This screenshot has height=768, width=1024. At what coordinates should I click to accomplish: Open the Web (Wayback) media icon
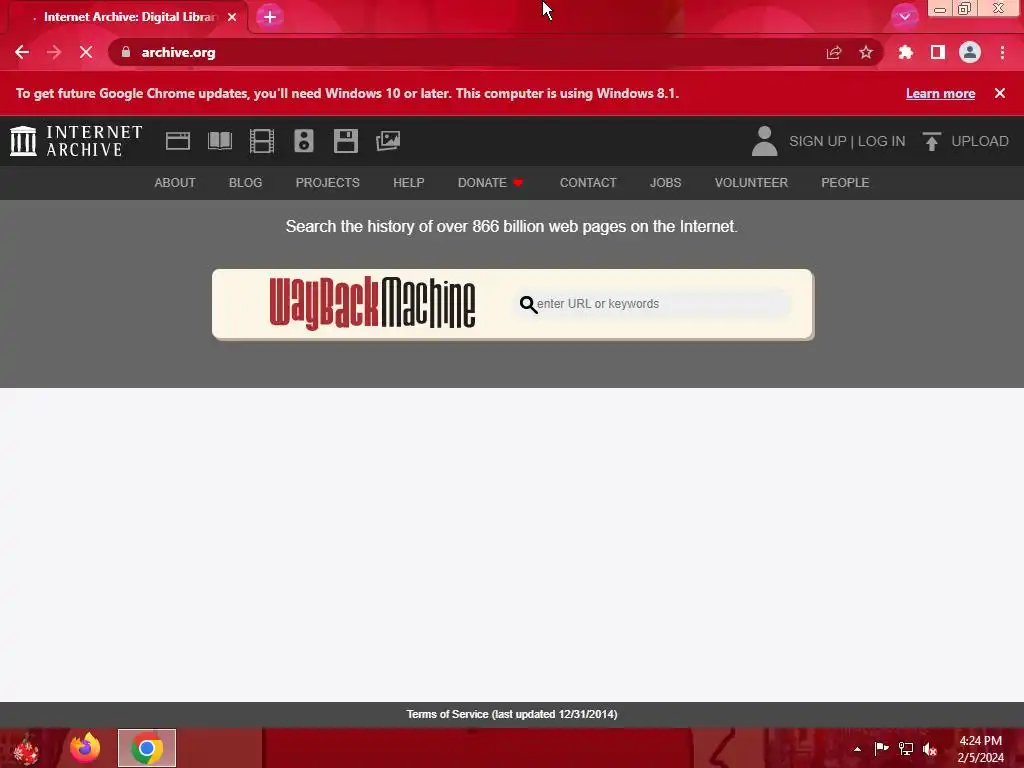pyautogui.click(x=178, y=141)
